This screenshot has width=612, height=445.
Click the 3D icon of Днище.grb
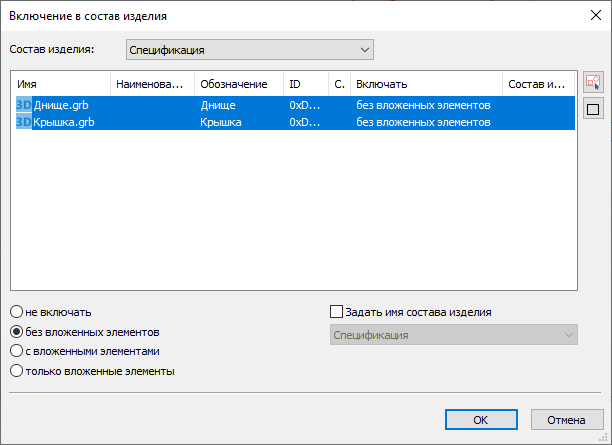pos(24,104)
